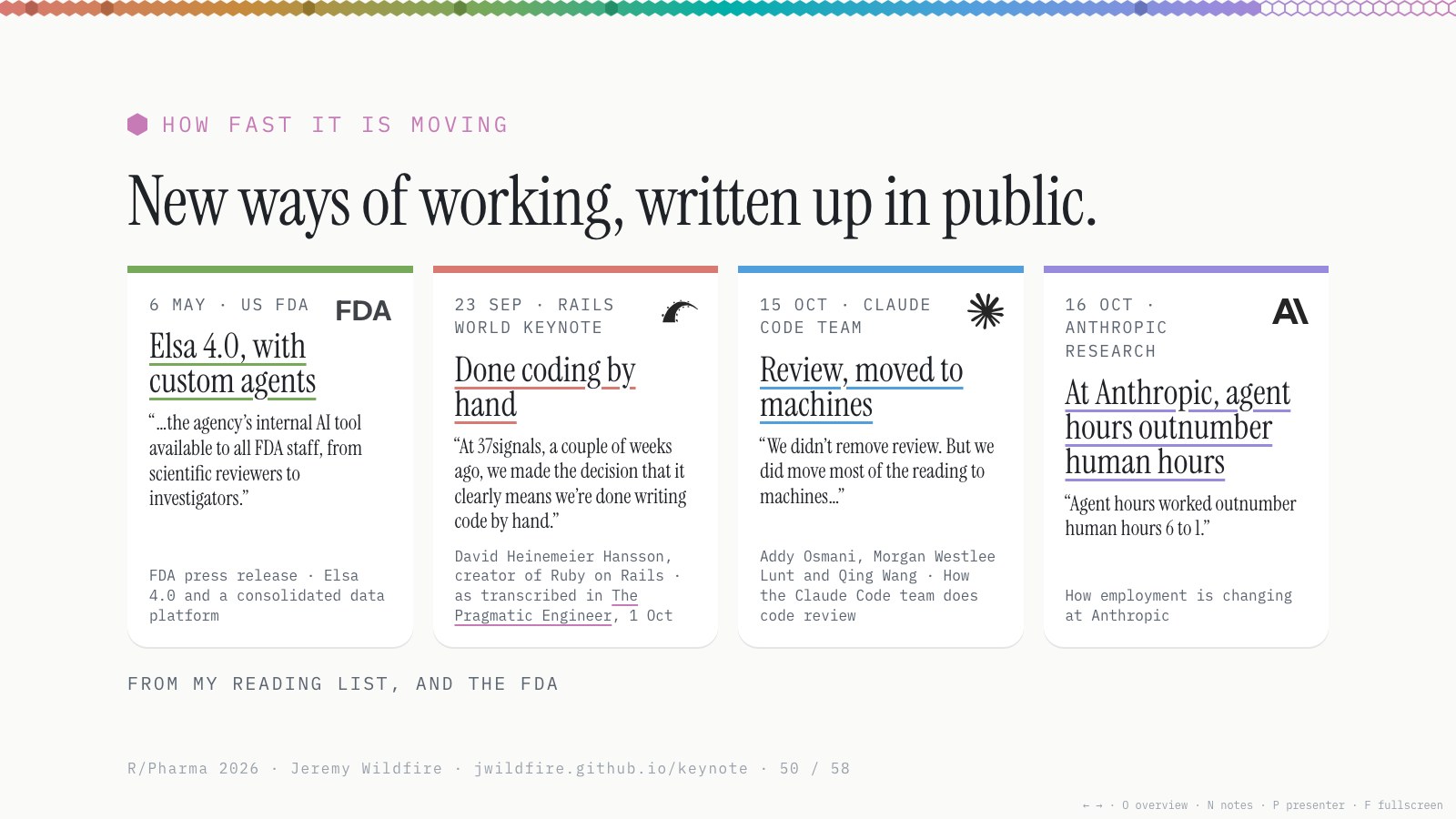
Task: Click the 'Agent hours worked outnumber' quote
Action: [1180, 516]
